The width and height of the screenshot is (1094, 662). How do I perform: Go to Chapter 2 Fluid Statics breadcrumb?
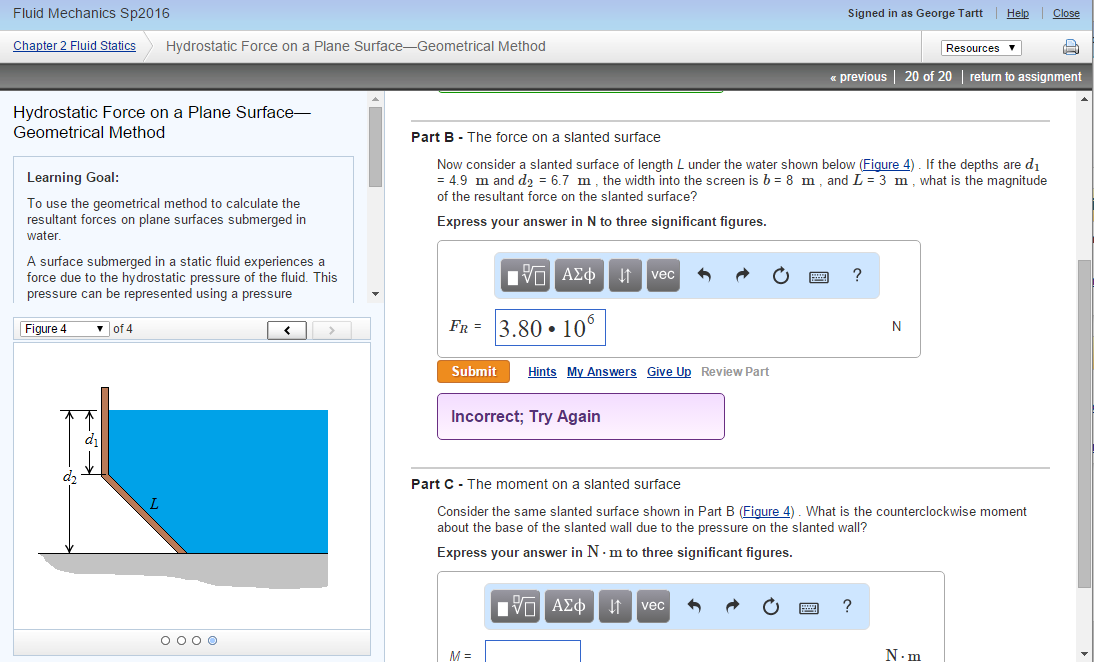click(74, 46)
